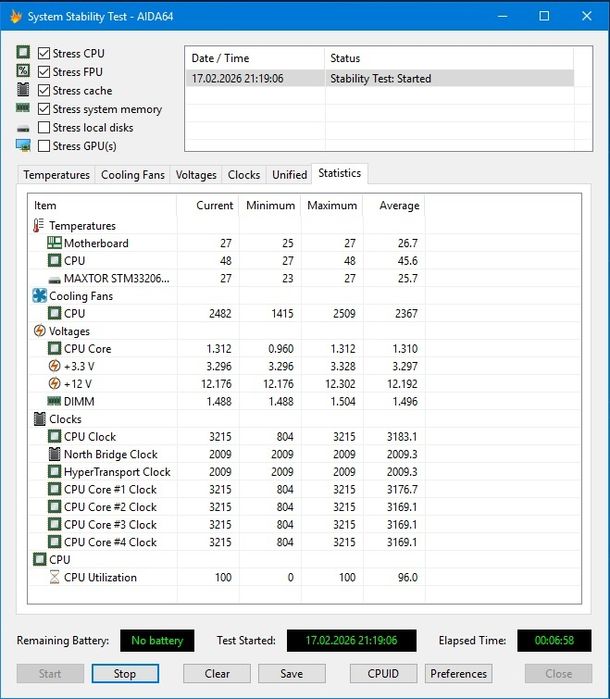610x699 pixels.
Task: Click the monitor icon beside Stress GPU(s)
Action: tap(23, 145)
